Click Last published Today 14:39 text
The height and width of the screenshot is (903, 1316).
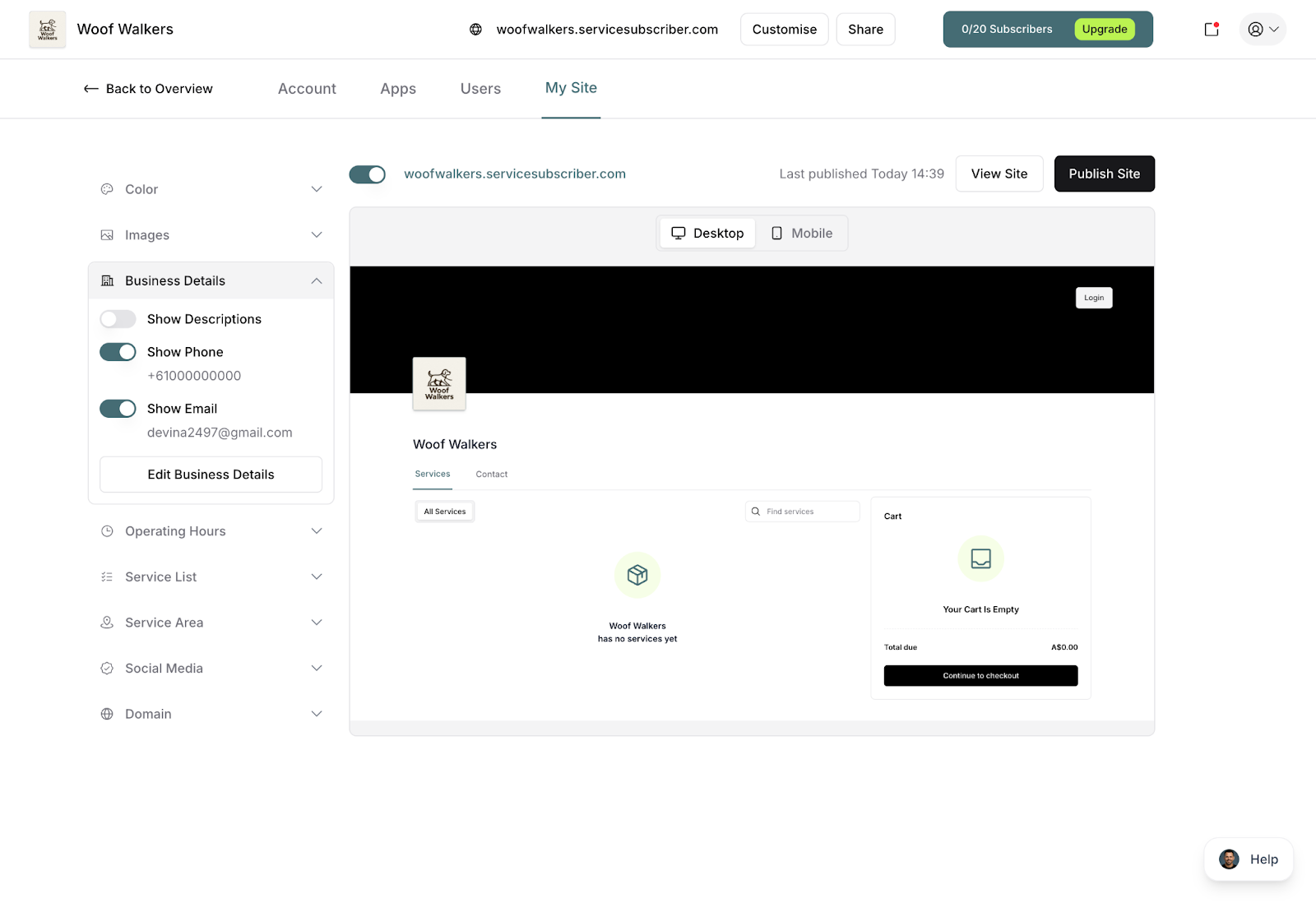pyautogui.click(x=861, y=174)
